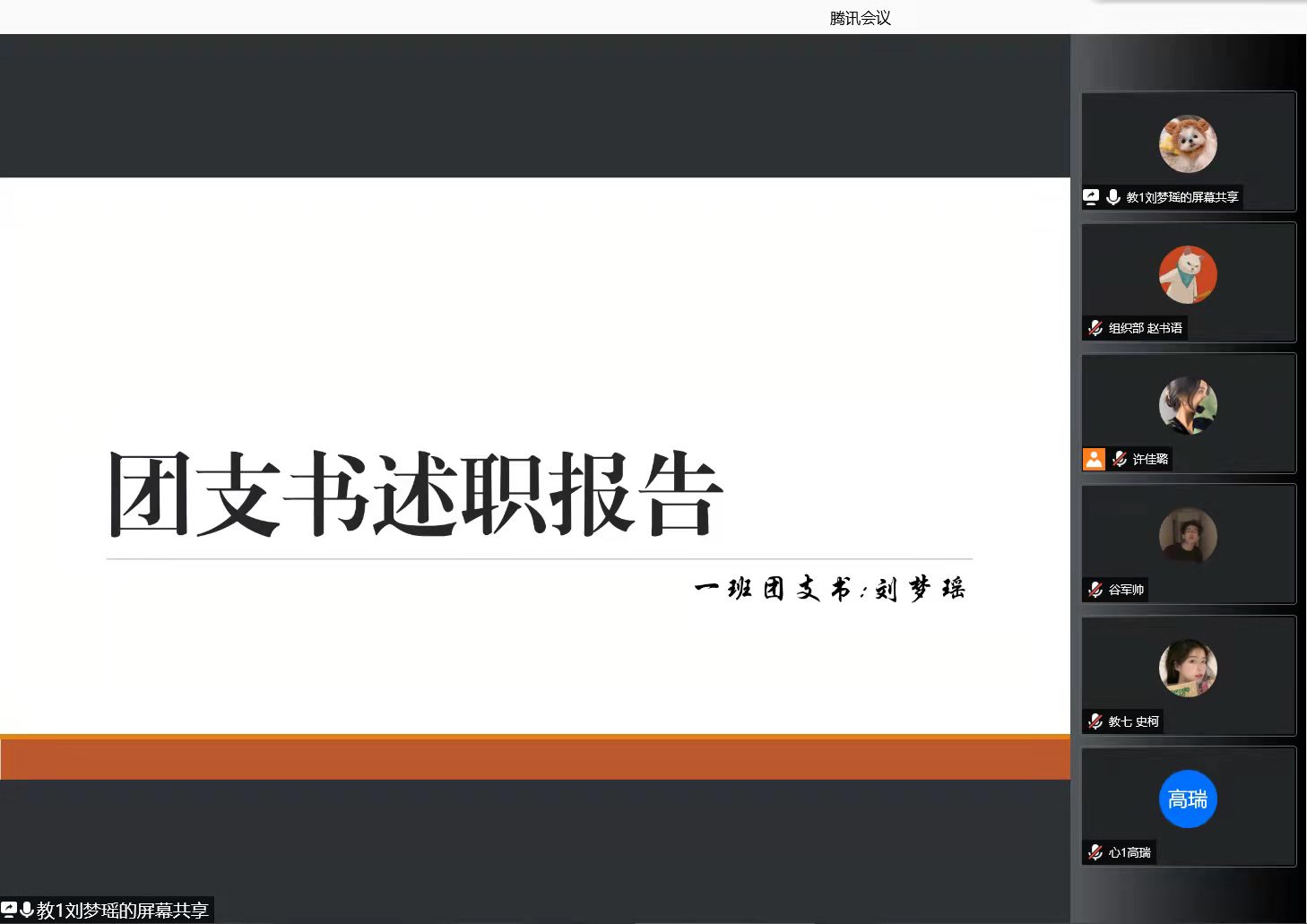Click the muted mic icon for 许佳璐
The height and width of the screenshot is (924, 1307).
1120,459
